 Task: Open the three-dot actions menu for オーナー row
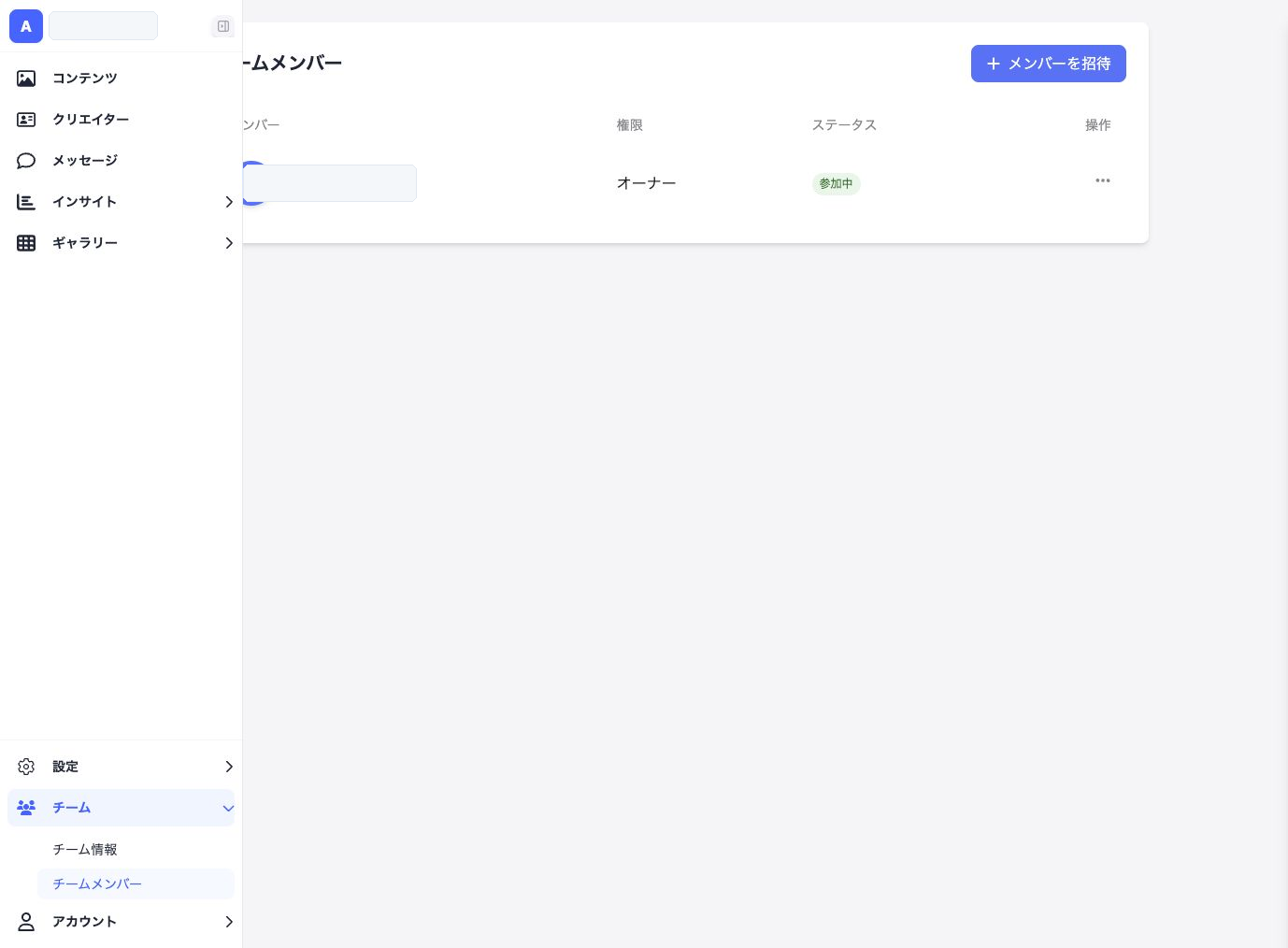1103,180
